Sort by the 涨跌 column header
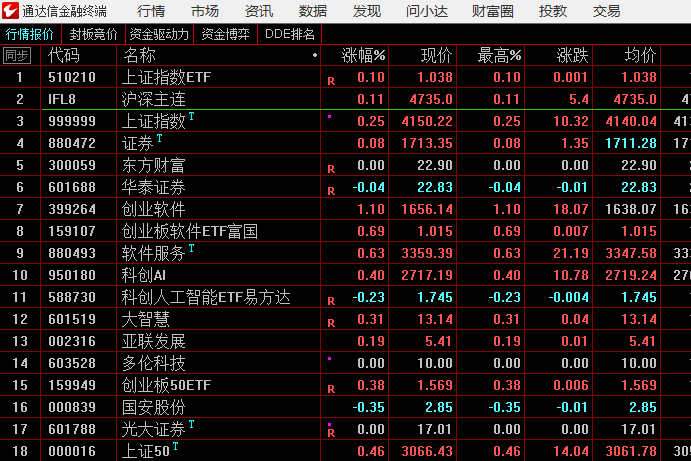The height and width of the screenshot is (461, 691). [572, 55]
